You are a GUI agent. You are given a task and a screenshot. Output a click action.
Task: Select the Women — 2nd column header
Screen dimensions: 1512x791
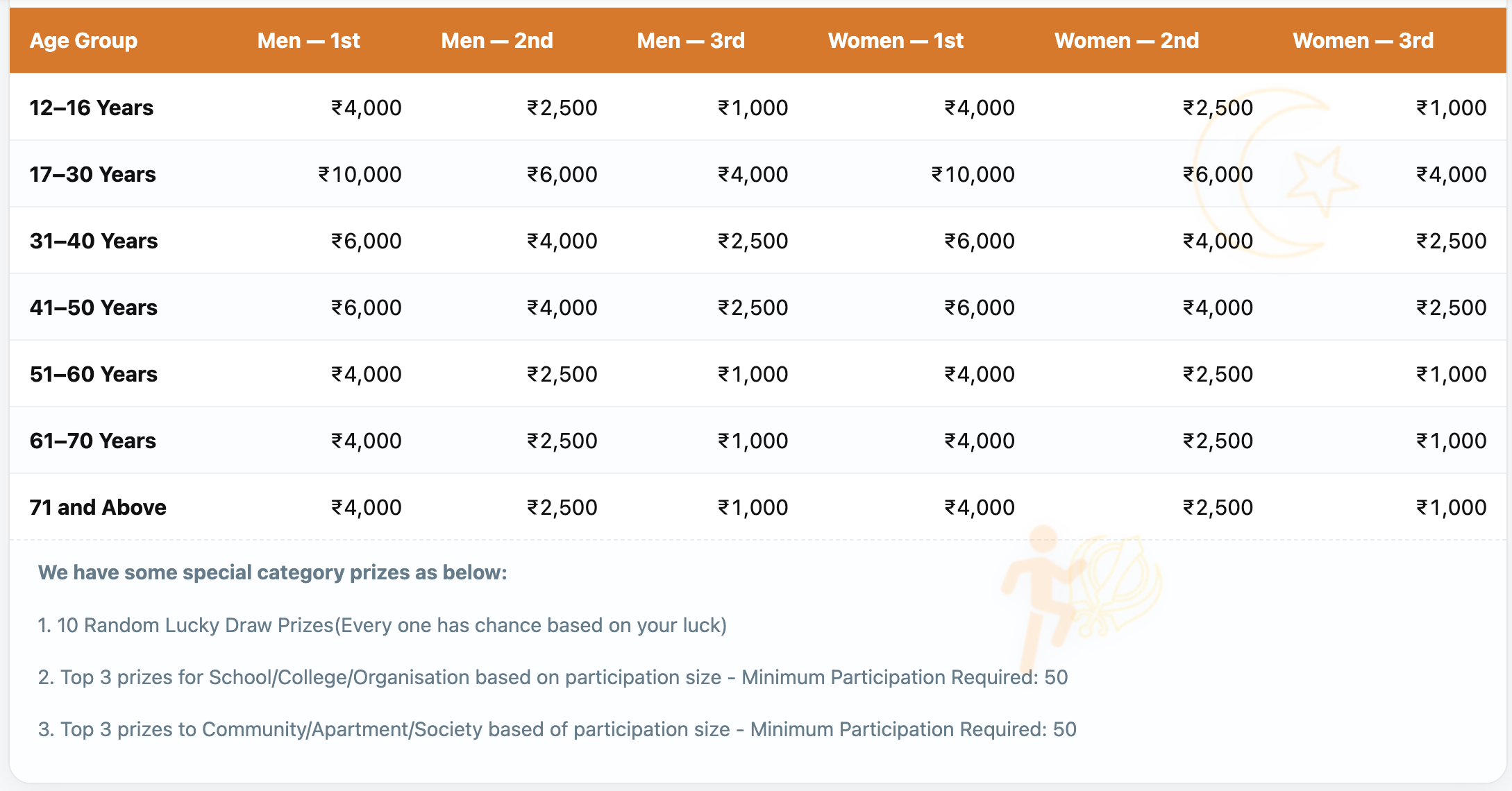tap(1127, 41)
